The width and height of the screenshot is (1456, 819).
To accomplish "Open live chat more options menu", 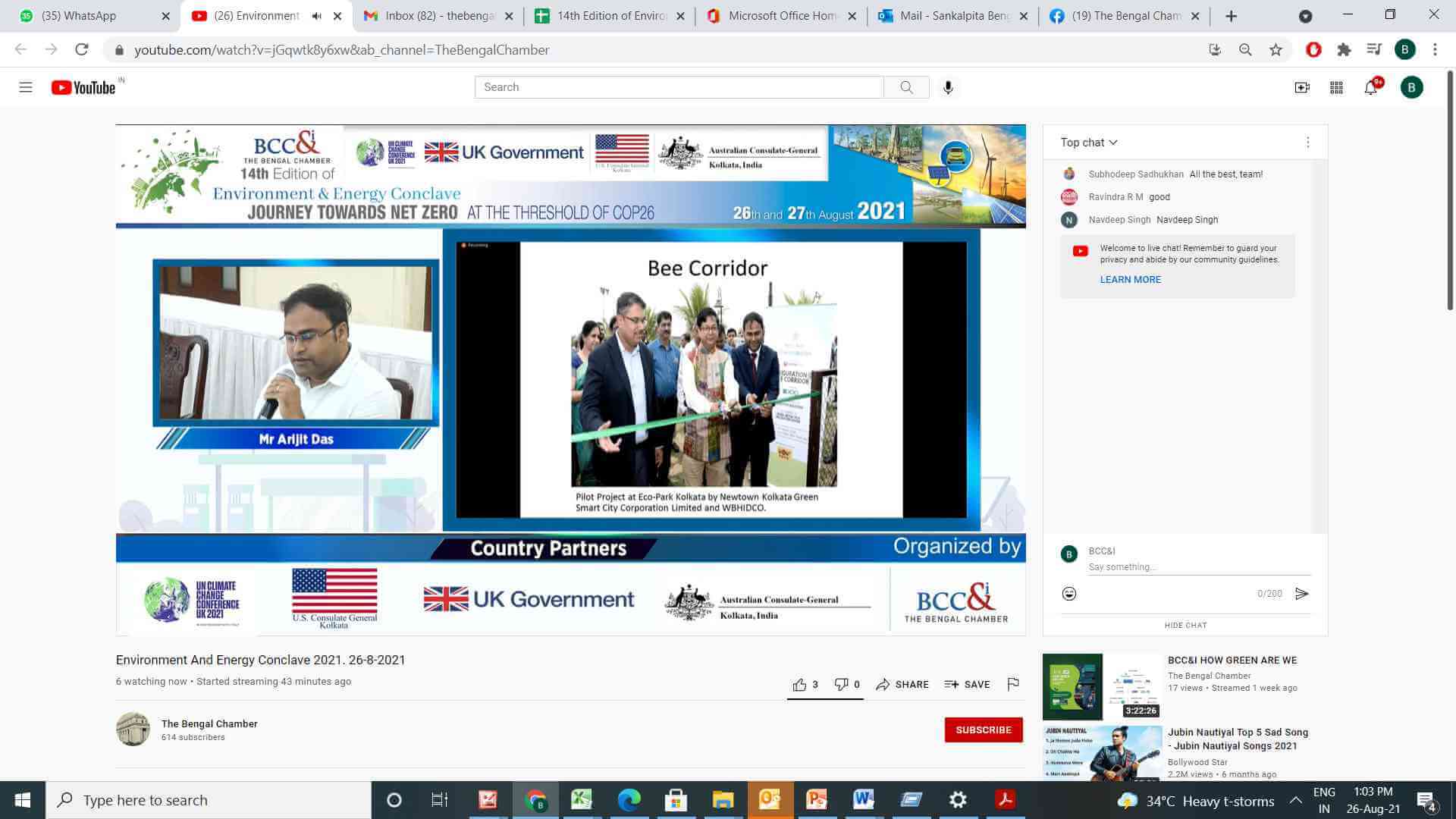I will (x=1308, y=143).
